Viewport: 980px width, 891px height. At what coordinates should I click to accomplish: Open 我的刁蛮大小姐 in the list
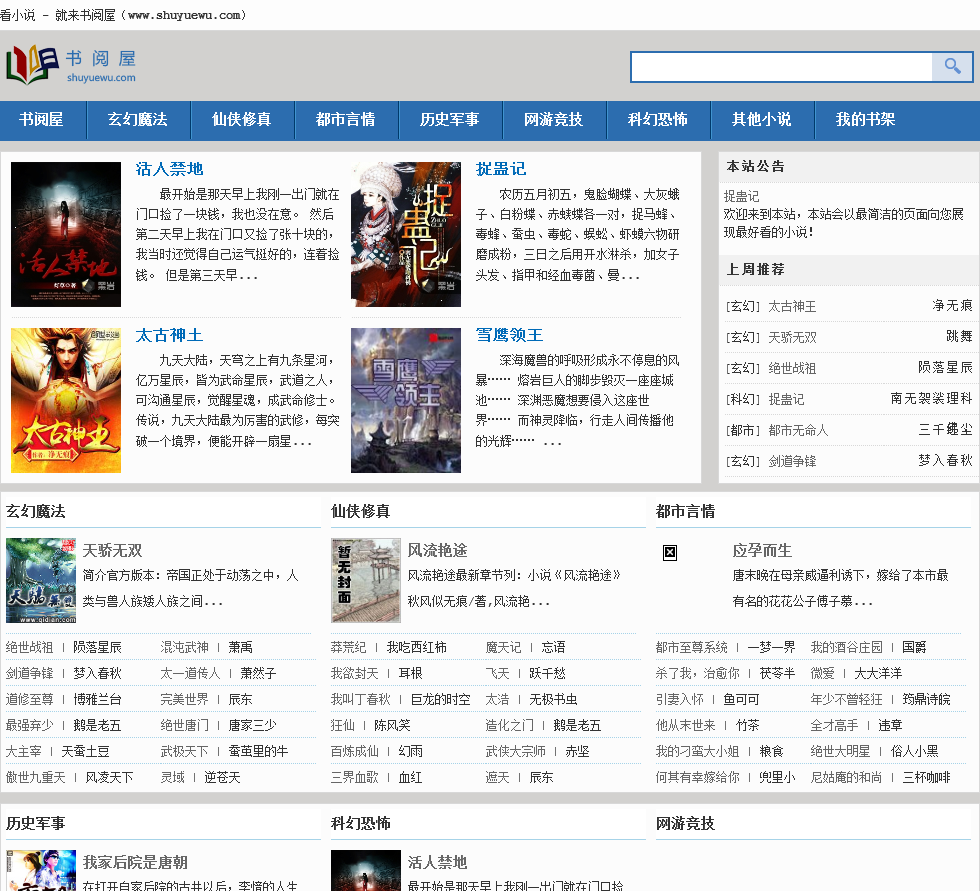698,751
